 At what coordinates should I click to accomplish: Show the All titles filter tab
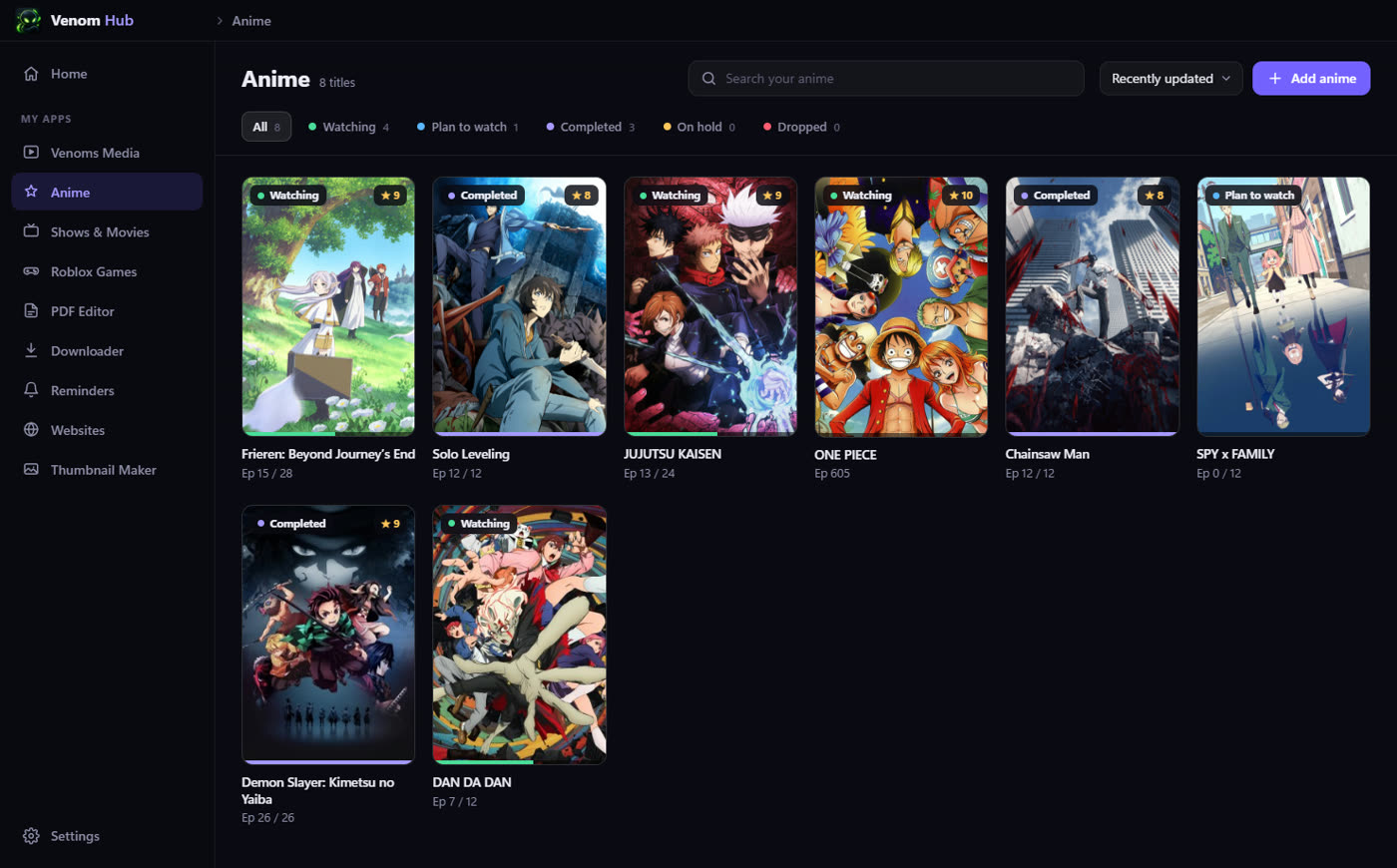pyautogui.click(x=266, y=127)
